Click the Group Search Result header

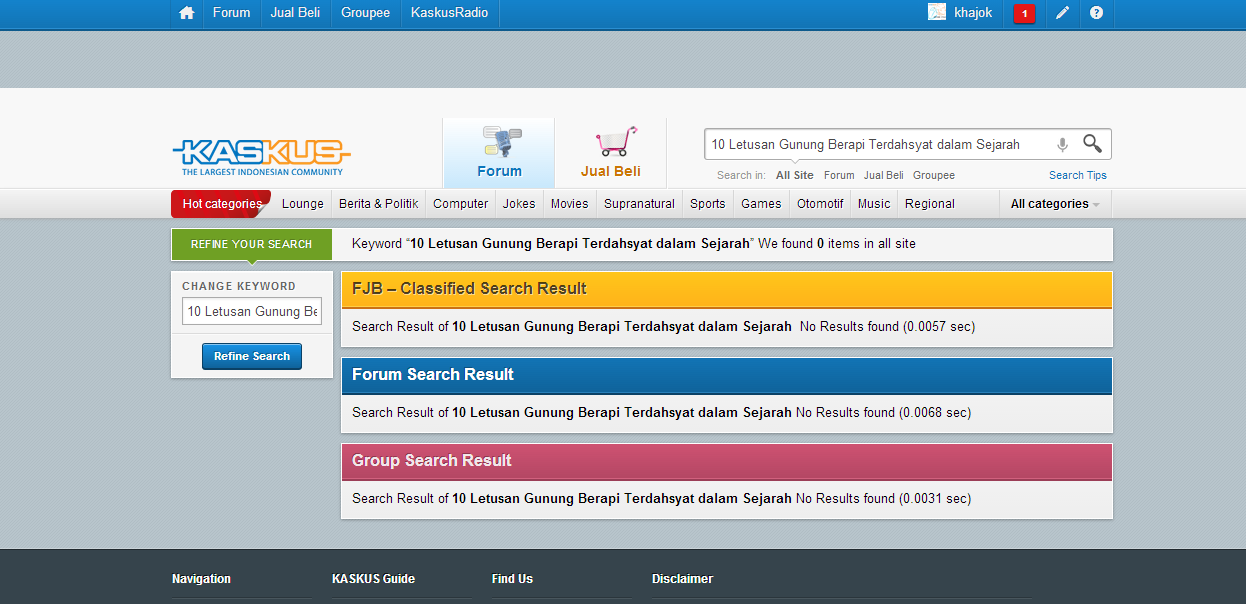click(727, 461)
